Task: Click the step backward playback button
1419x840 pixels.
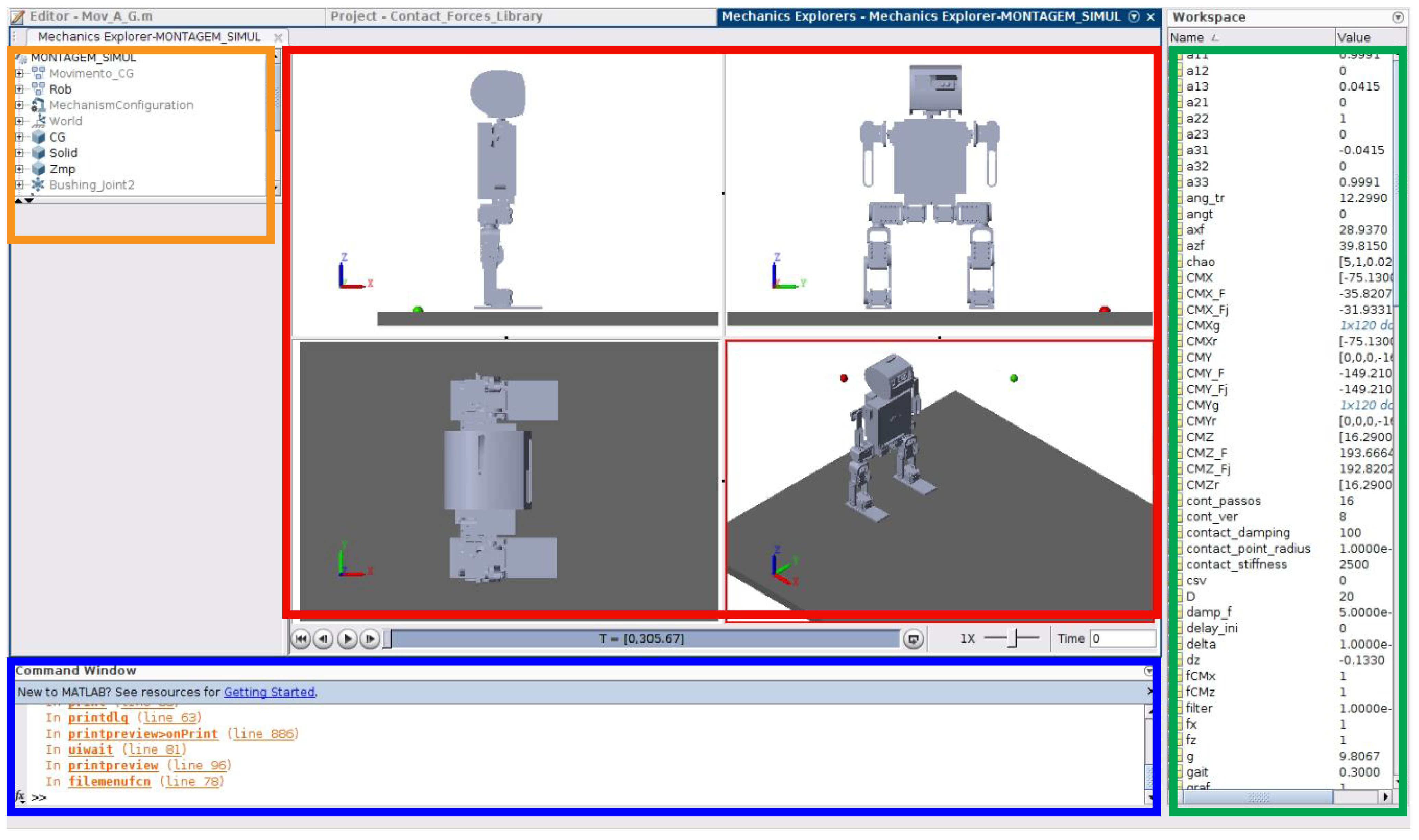Action: pos(324,639)
